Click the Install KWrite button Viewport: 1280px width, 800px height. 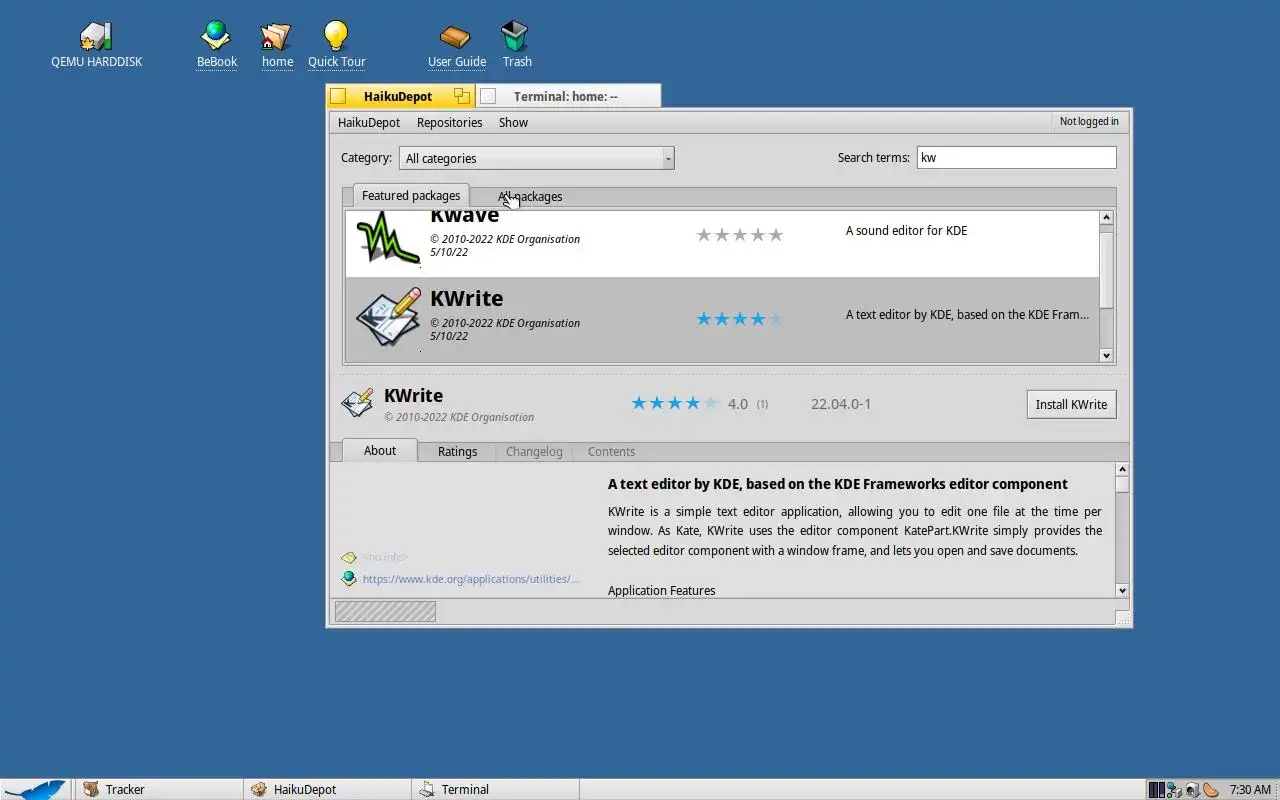(x=1071, y=404)
